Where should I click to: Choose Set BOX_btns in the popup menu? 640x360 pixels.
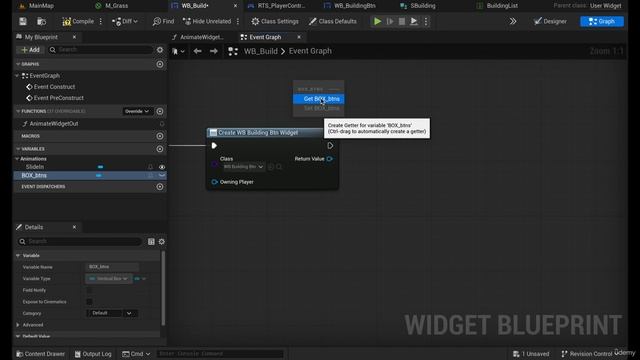tap(319, 108)
